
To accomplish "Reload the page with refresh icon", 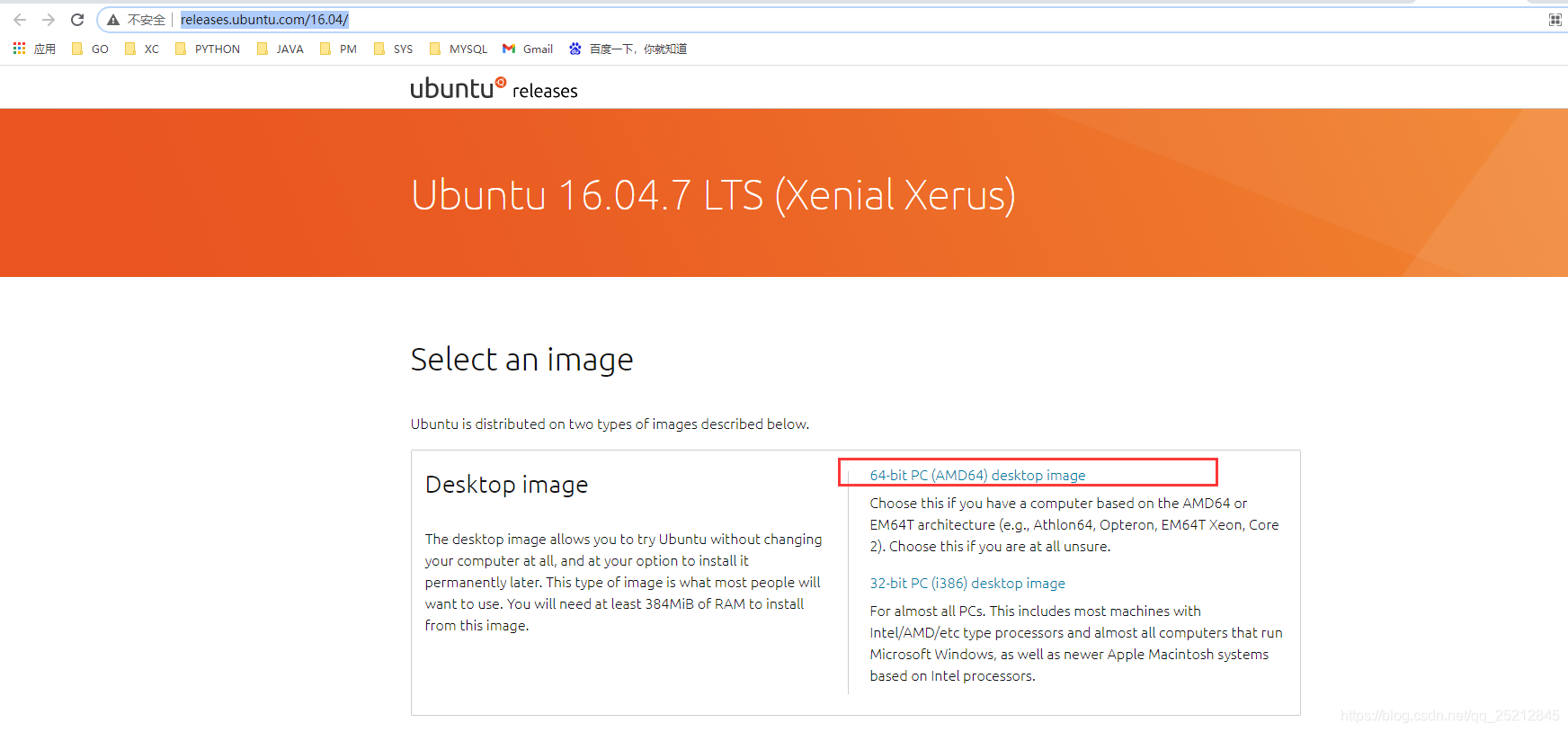I will coord(77,20).
